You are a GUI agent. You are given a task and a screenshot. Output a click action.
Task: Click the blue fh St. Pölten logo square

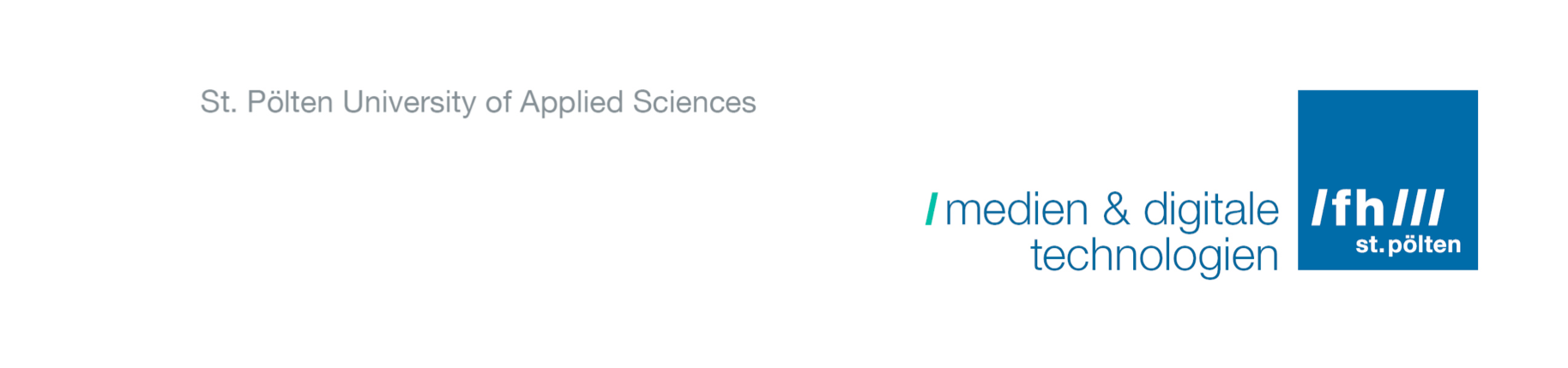(x=1387, y=179)
